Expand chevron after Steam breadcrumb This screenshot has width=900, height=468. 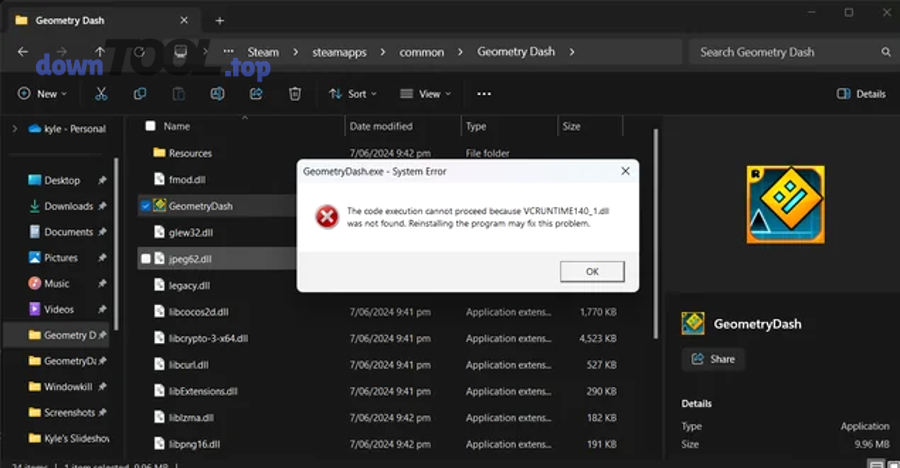click(x=295, y=52)
